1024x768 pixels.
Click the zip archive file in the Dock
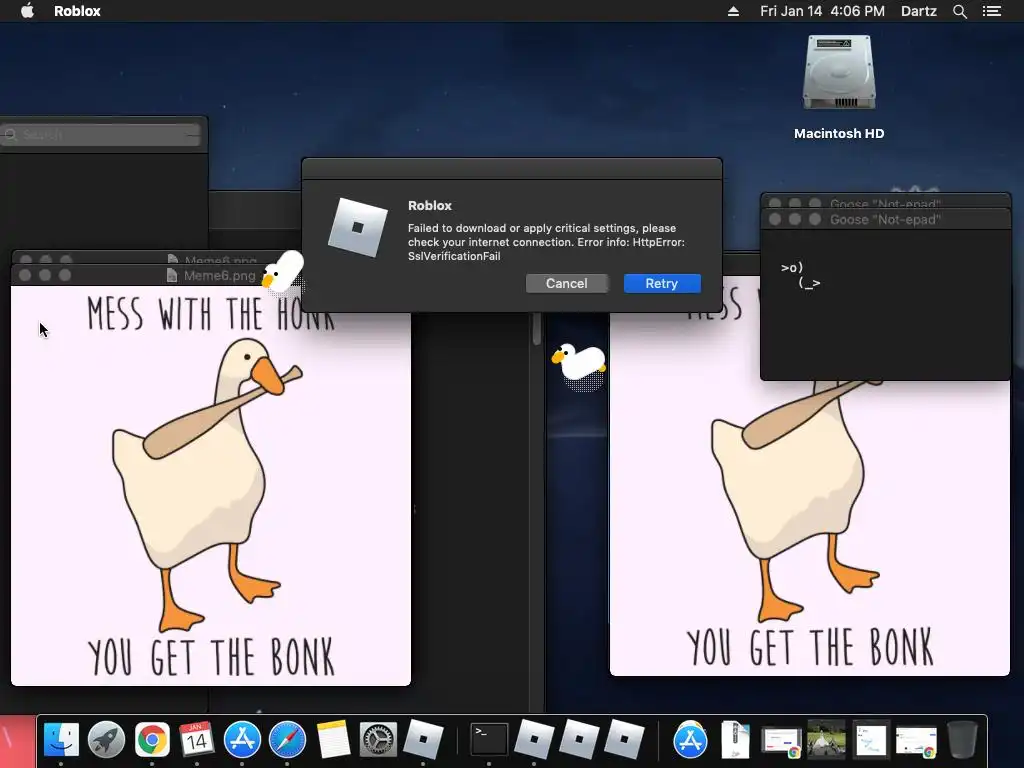coord(735,740)
